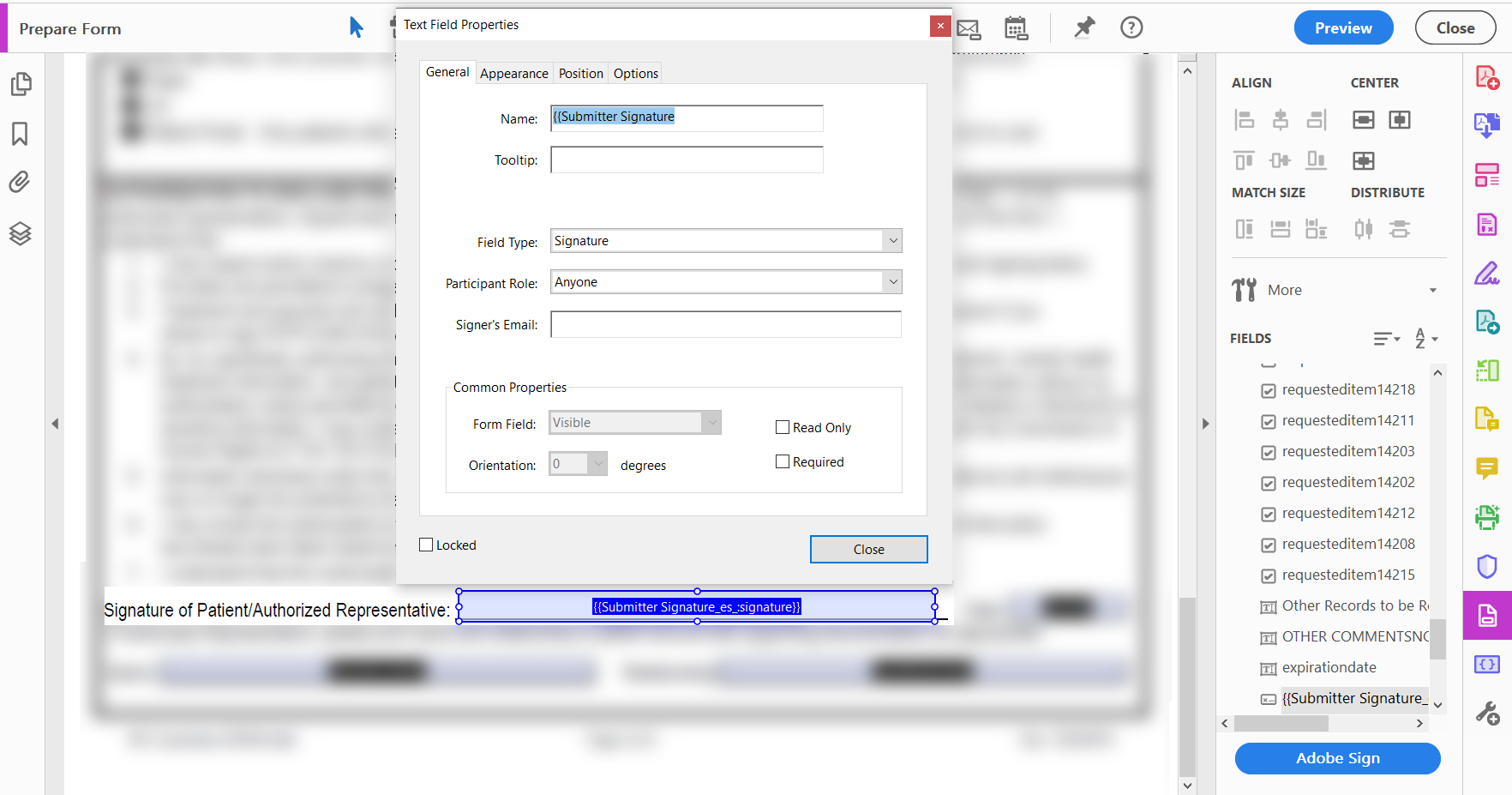The width and height of the screenshot is (1512, 795).
Task: Click inside the Tooltip input field
Action: coord(686,160)
